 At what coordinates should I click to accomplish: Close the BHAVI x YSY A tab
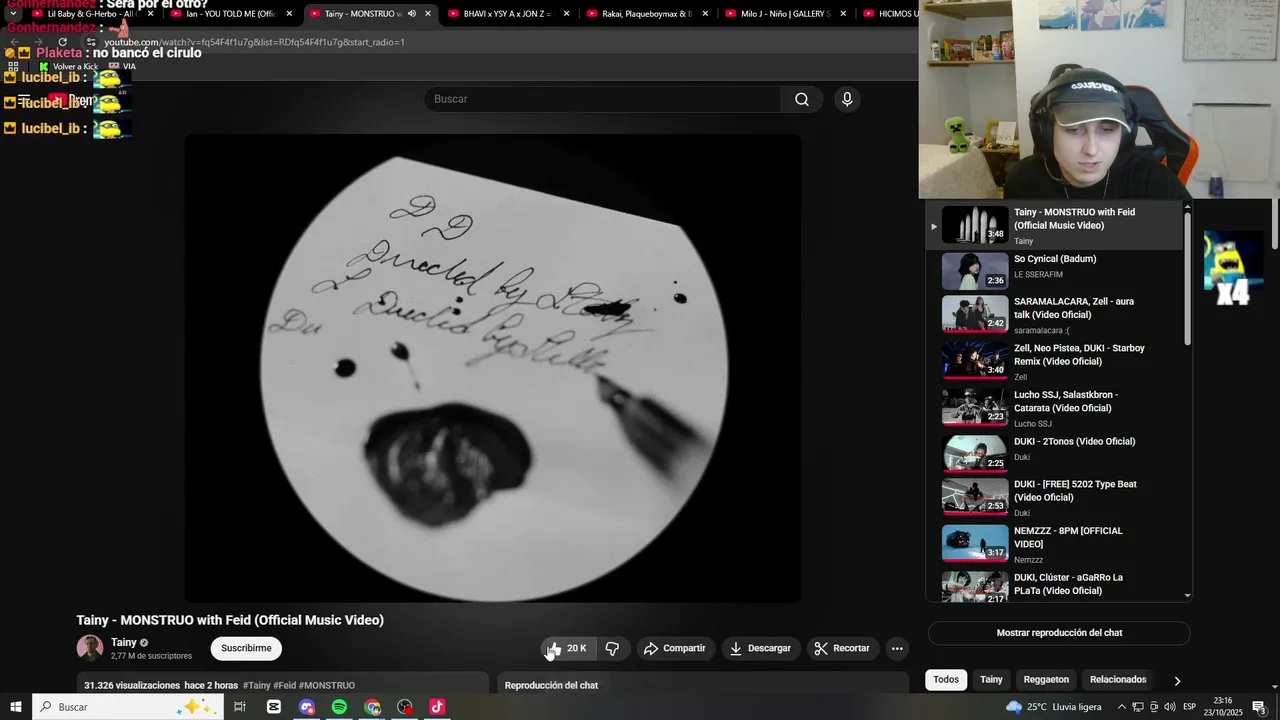pos(566,14)
